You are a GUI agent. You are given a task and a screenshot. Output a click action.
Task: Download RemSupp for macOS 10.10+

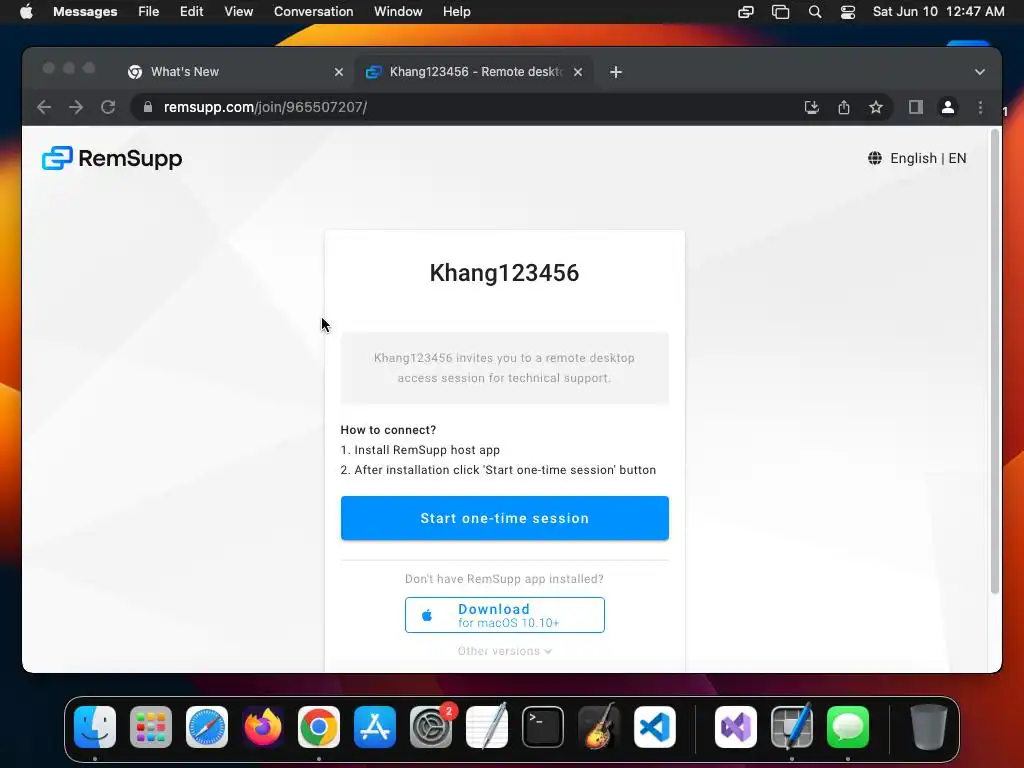click(x=504, y=615)
